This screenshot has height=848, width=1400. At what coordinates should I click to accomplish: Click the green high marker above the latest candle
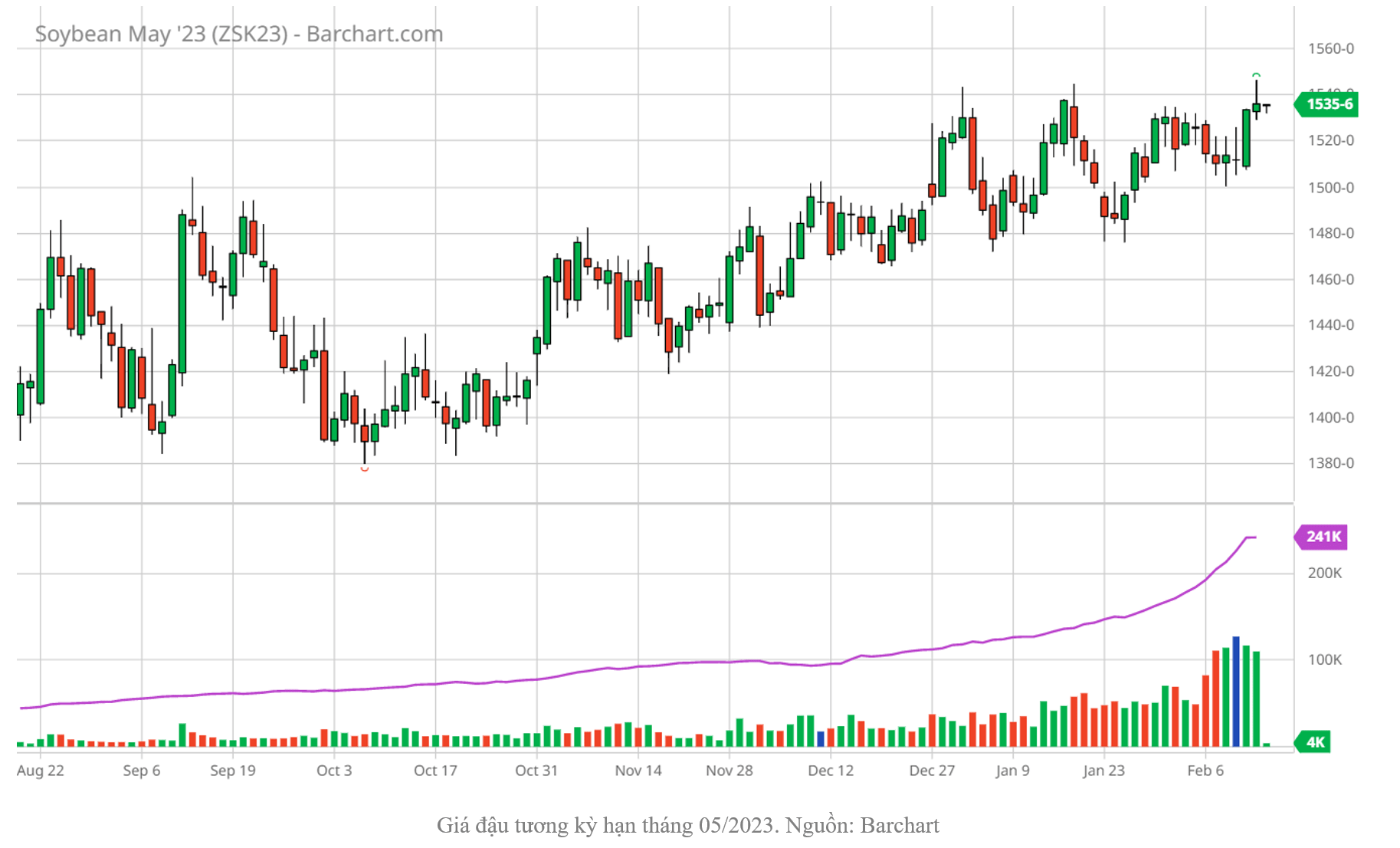(x=1256, y=75)
